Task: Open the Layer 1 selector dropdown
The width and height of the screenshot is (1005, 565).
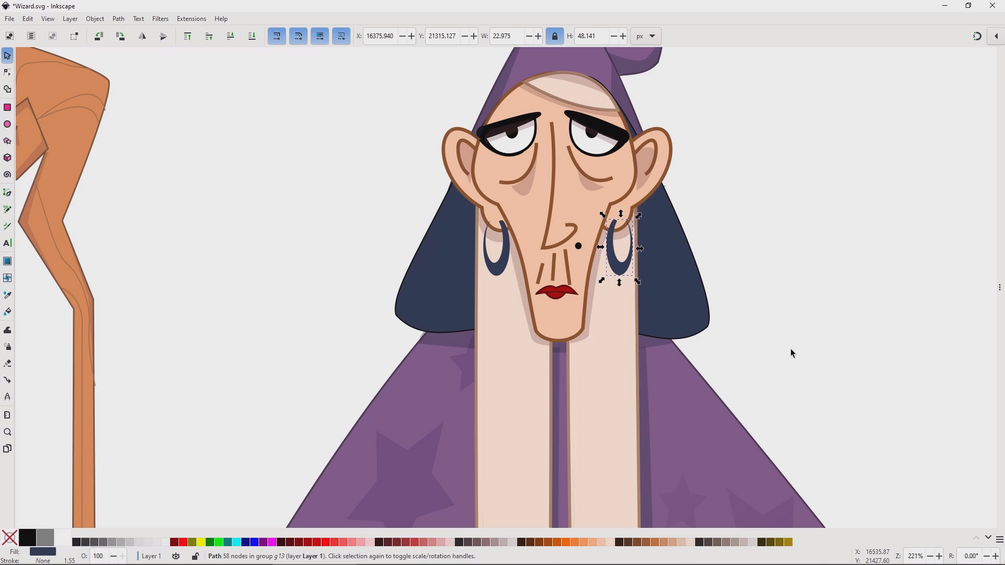Action: coord(151,556)
